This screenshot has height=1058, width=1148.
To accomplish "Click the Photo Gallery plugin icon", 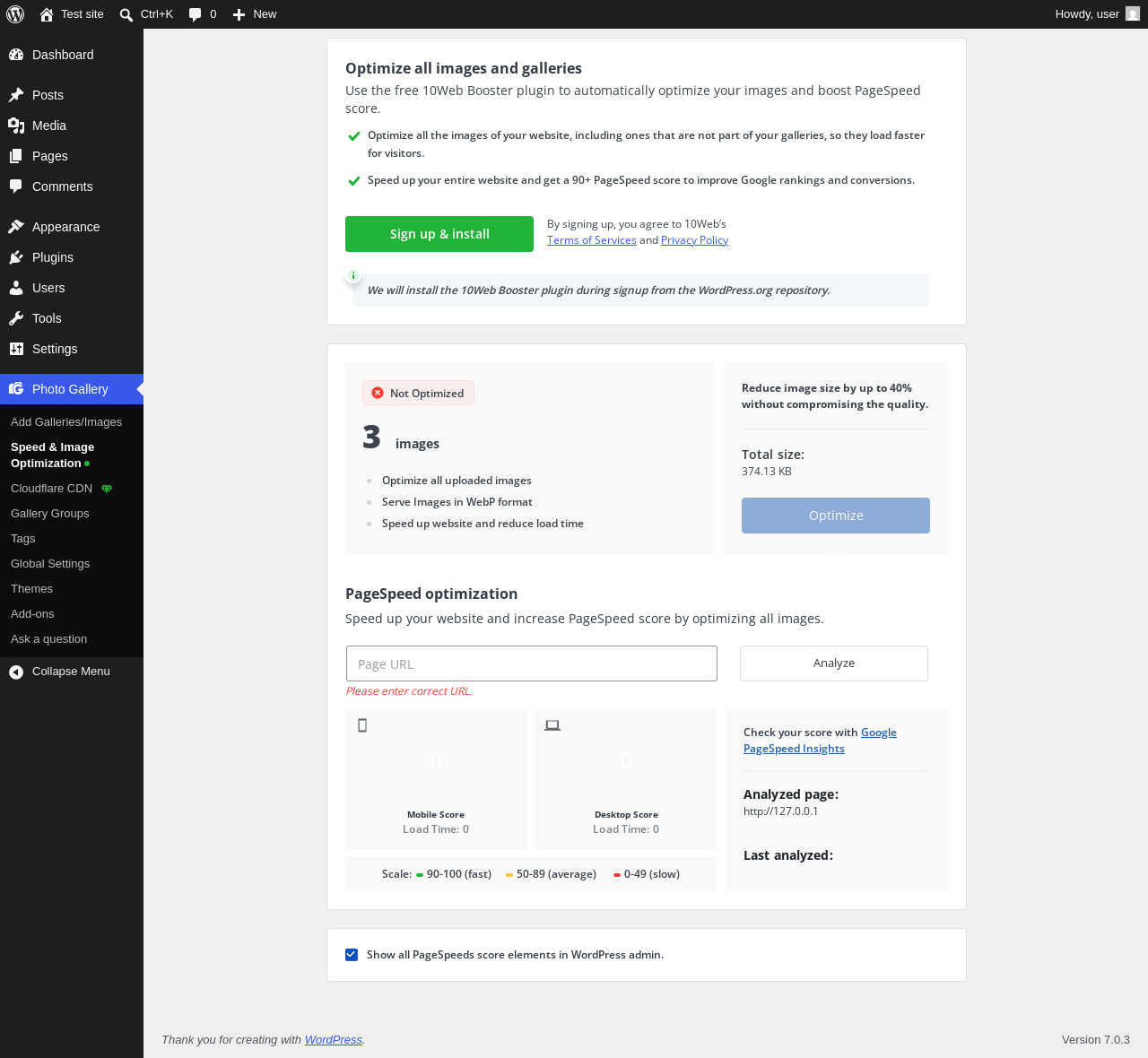I will [16, 389].
